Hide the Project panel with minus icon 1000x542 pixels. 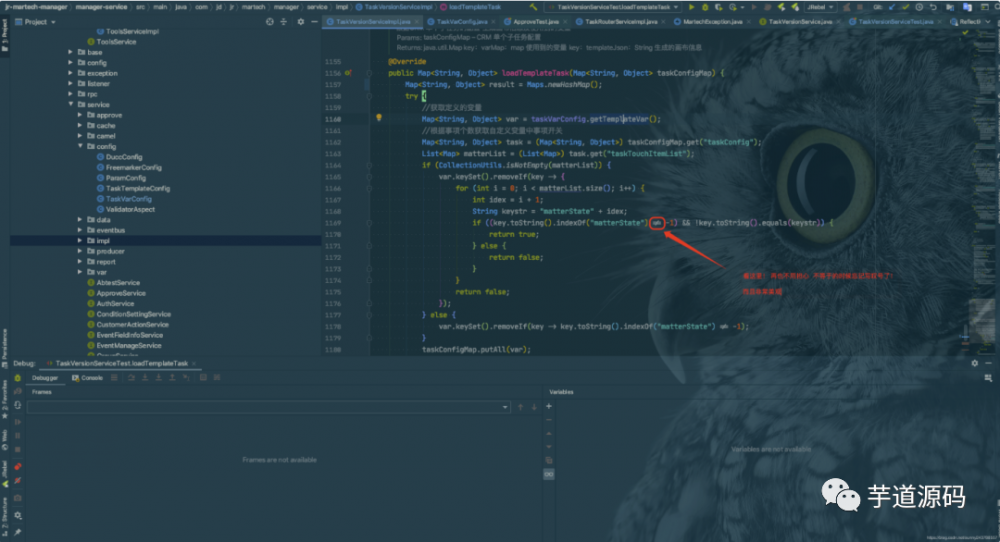(x=314, y=22)
